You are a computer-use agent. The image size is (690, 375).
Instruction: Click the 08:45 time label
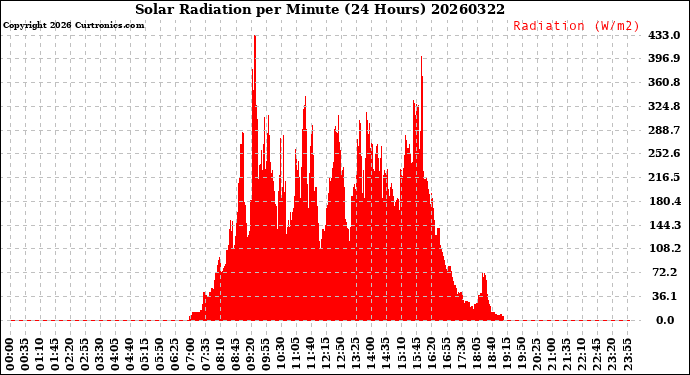(235, 355)
